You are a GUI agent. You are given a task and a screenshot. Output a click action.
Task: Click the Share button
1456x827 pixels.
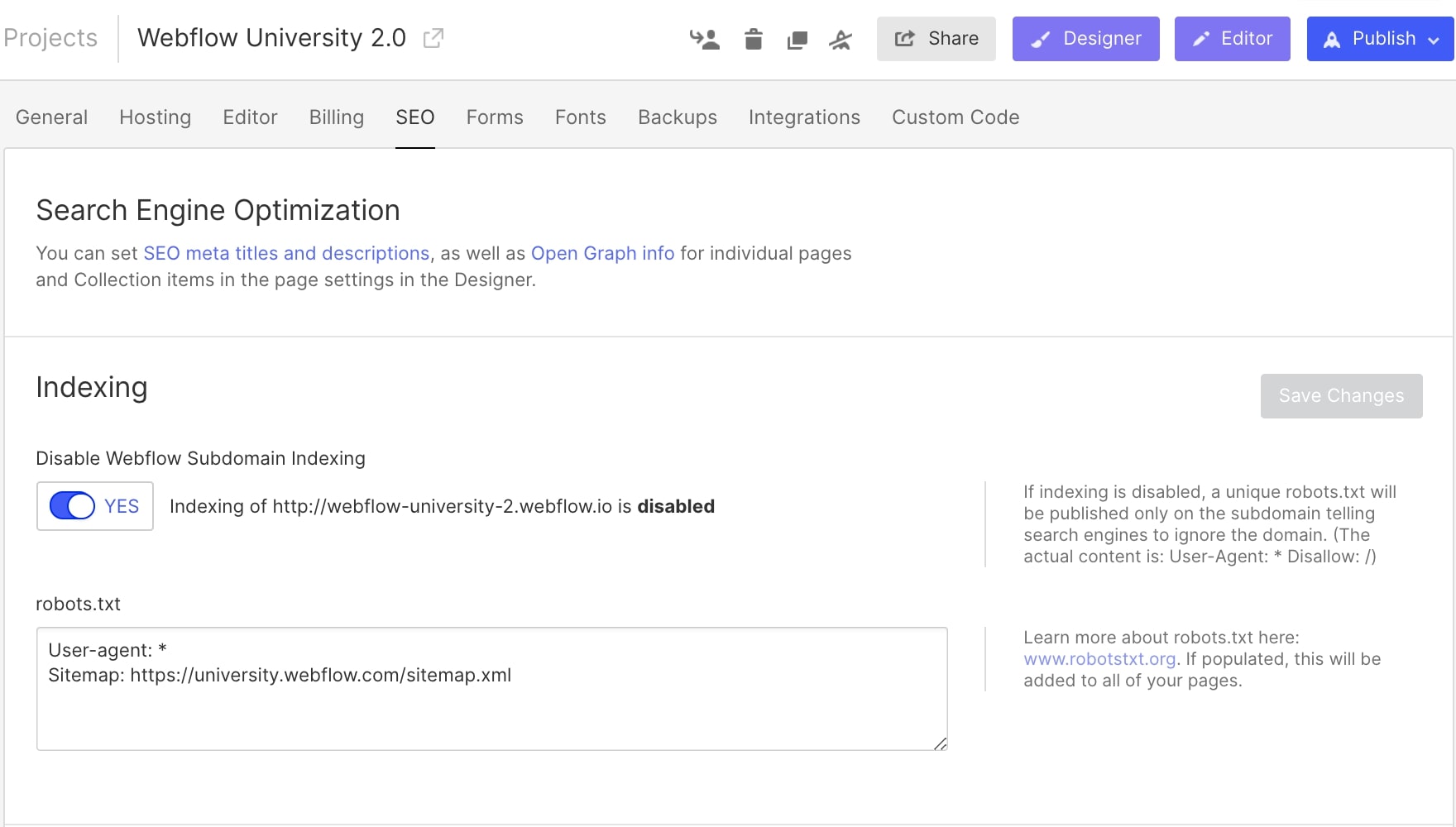point(936,39)
